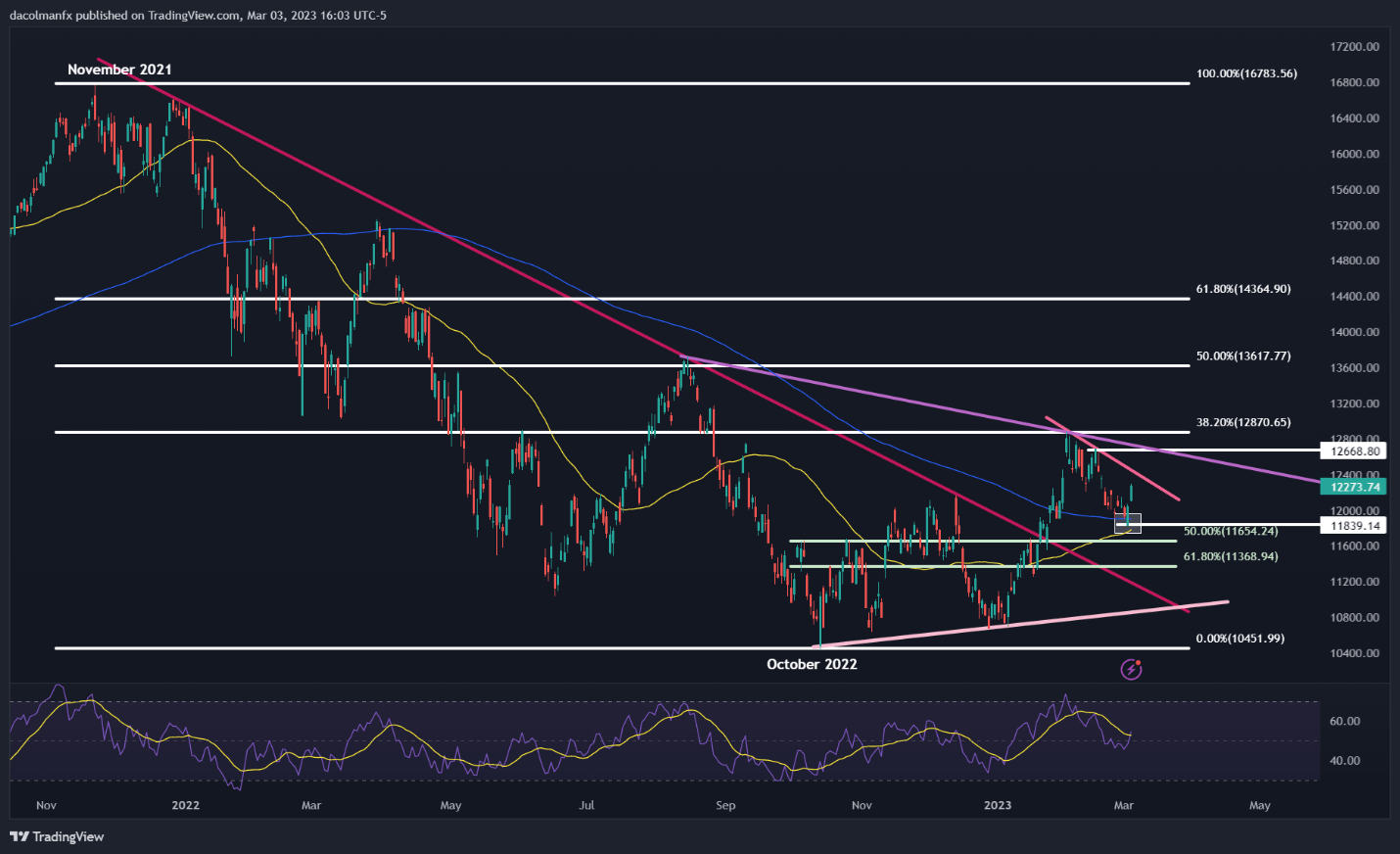Click the 17200.00 price axis label
Image resolution: width=1400 pixels, height=854 pixels.
point(1355,47)
